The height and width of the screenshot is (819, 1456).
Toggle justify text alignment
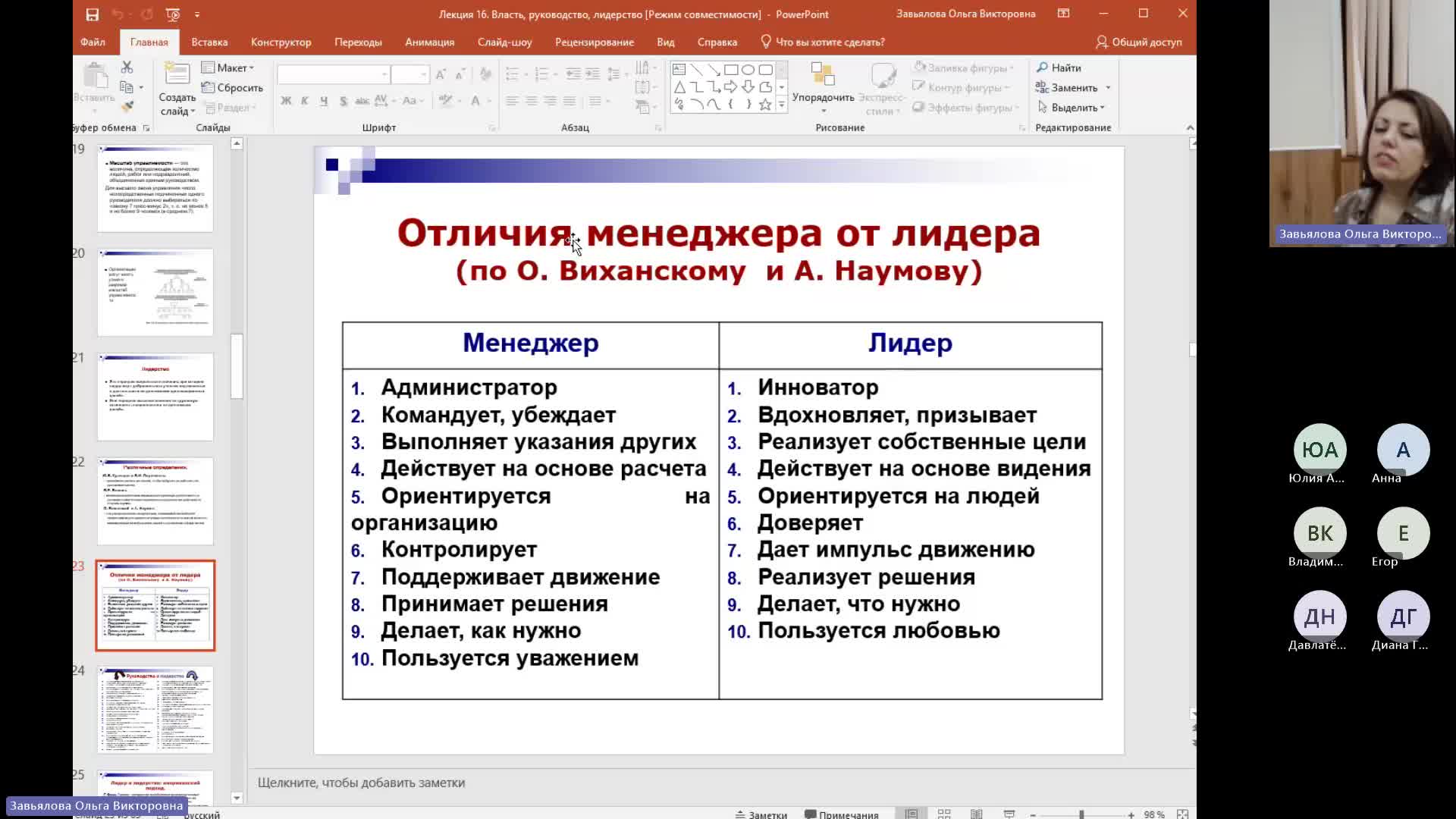click(x=570, y=100)
